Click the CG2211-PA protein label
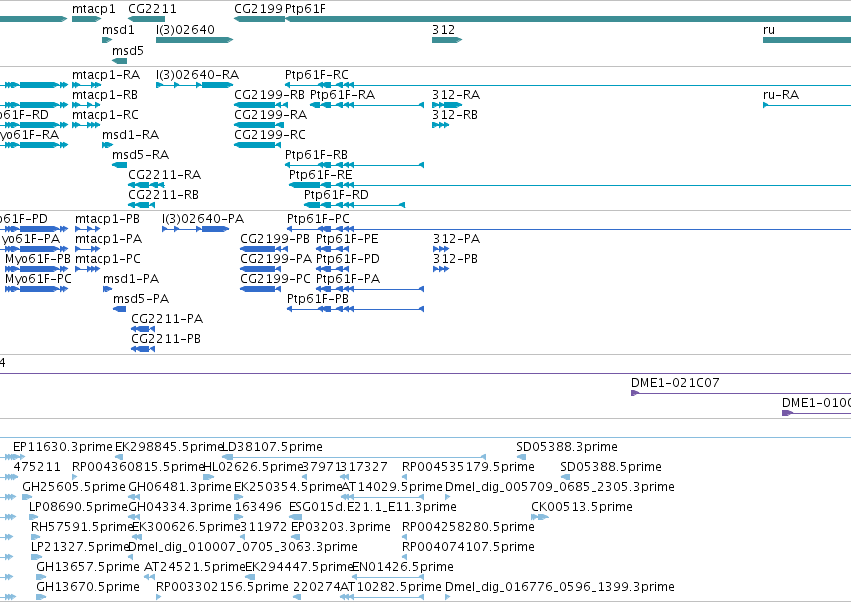The height and width of the screenshot is (602, 851). [x=167, y=319]
